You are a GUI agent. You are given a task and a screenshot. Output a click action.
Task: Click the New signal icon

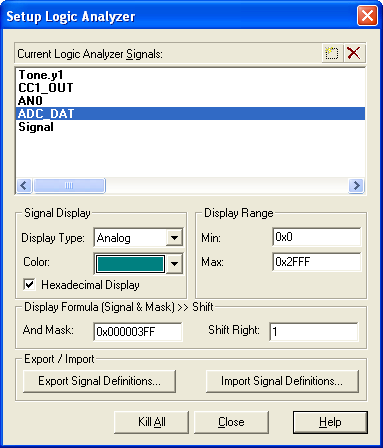[332, 53]
